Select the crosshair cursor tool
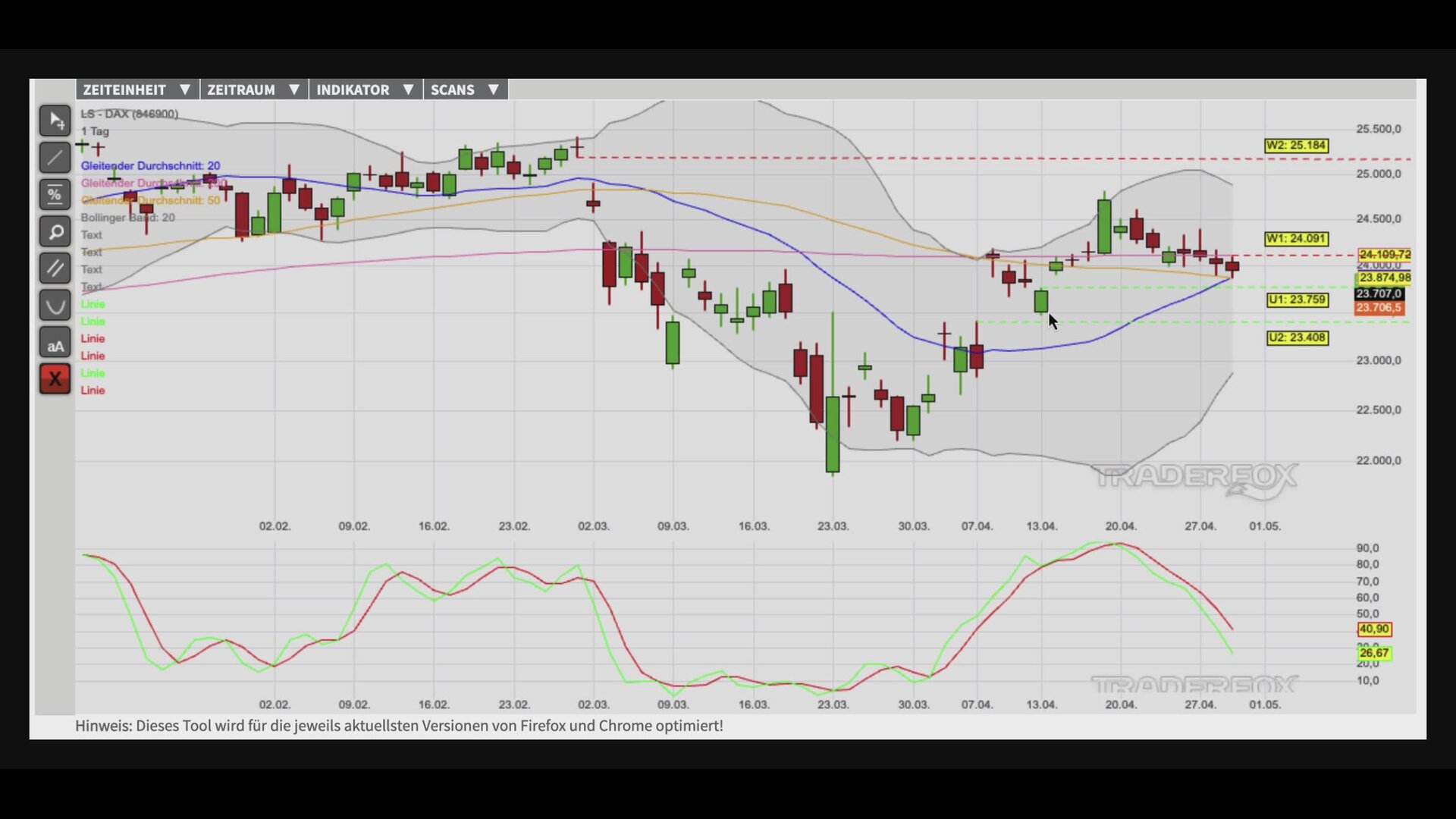The width and height of the screenshot is (1456, 819). tap(55, 121)
